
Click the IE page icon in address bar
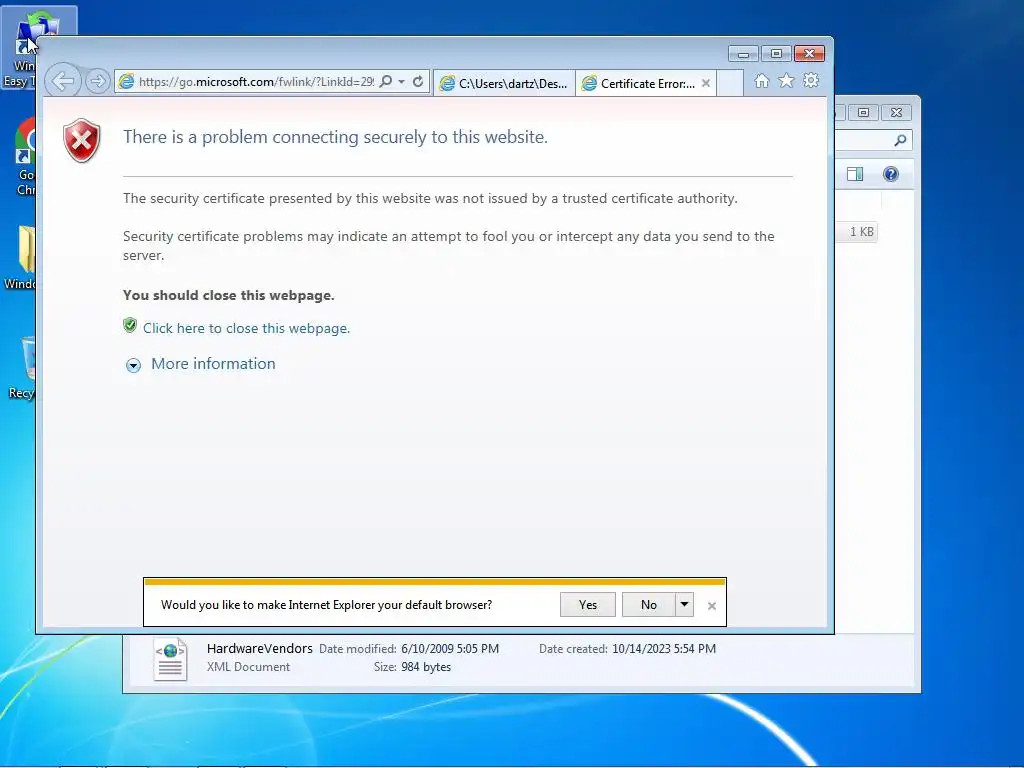click(127, 82)
